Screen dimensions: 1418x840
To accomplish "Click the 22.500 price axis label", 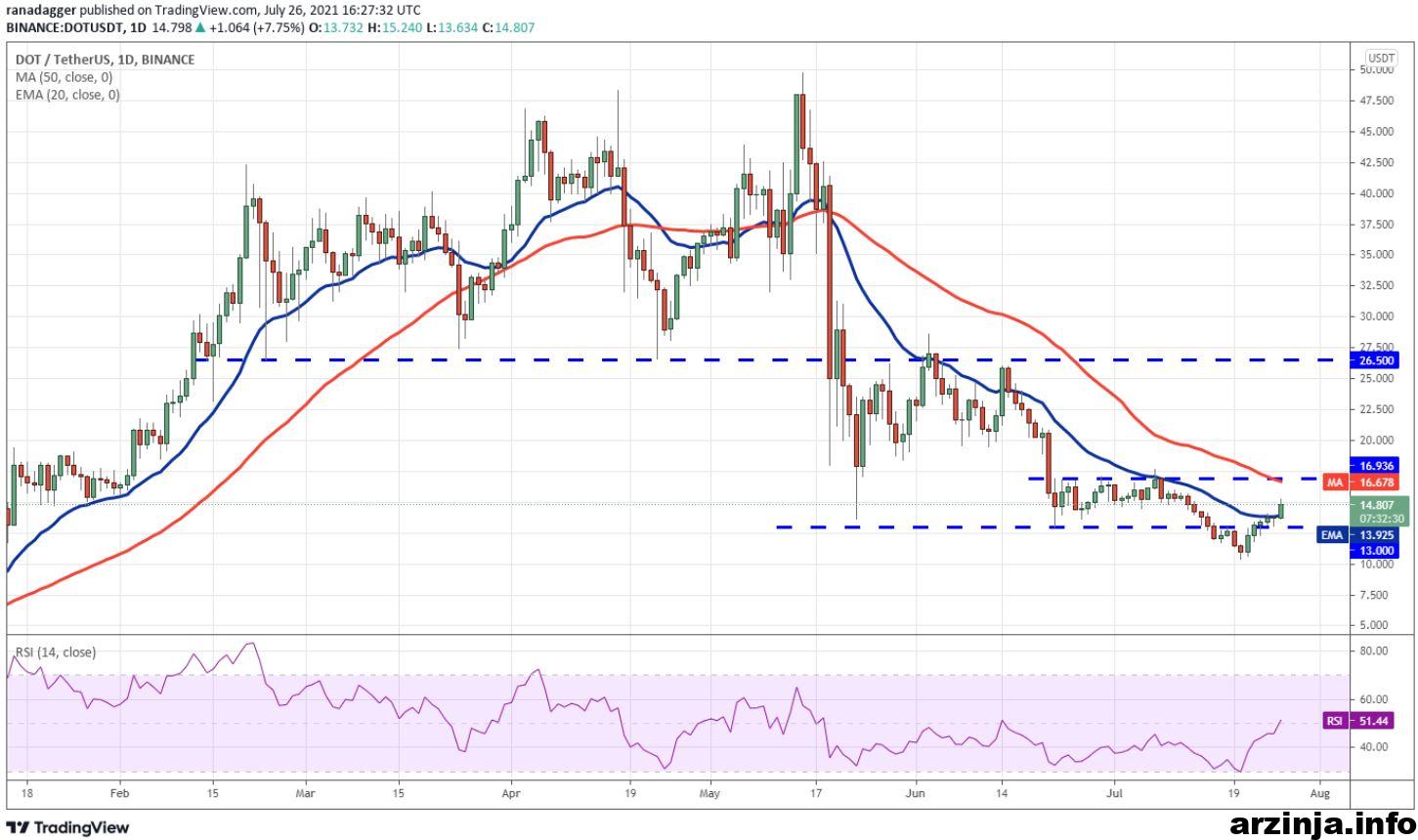I will click(x=1375, y=409).
